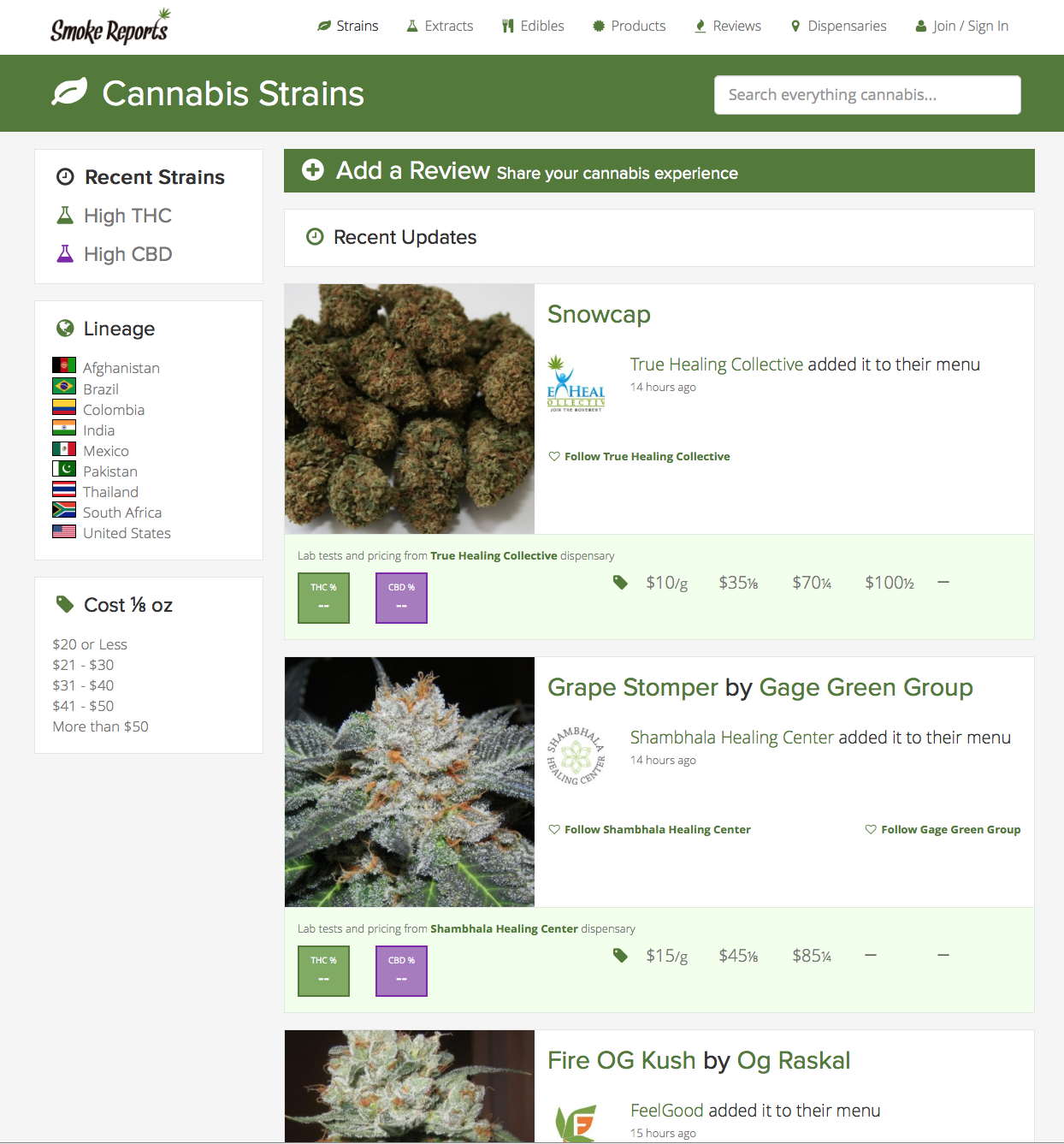This screenshot has width=1064, height=1144.
Task: Click the heart to follow True Healing Collective
Action: pos(554,457)
